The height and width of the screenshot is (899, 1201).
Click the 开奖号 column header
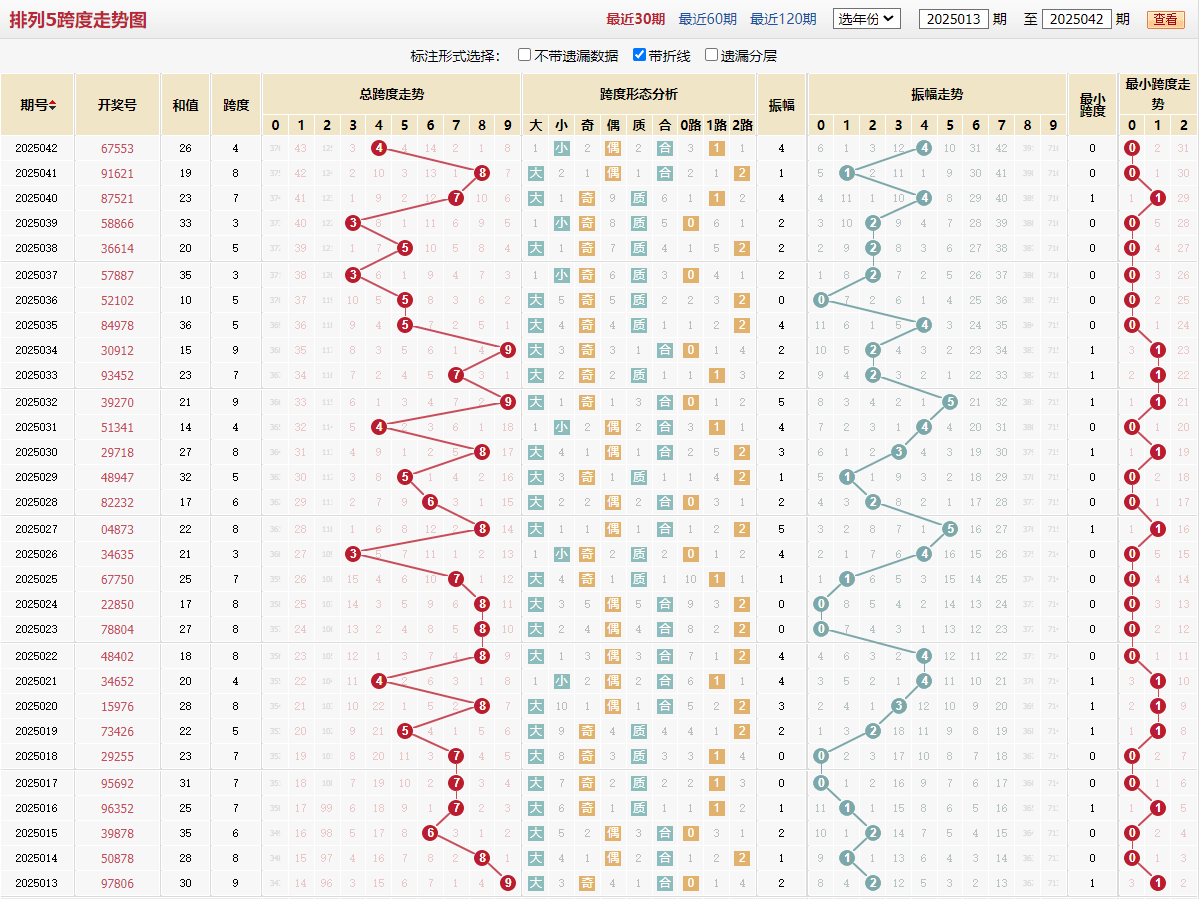(x=117, y=104)
